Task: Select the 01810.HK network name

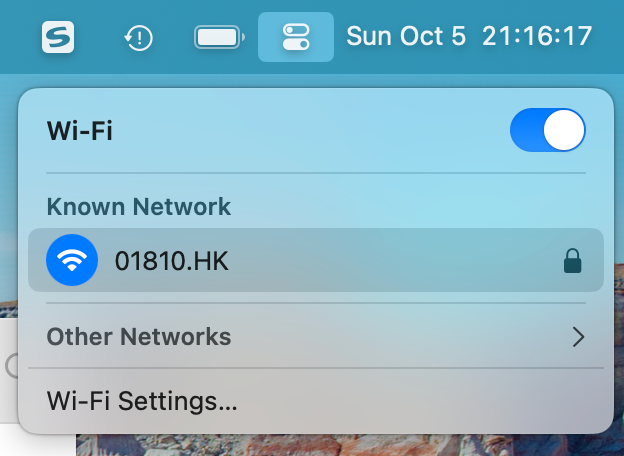Action: [172, 261]
